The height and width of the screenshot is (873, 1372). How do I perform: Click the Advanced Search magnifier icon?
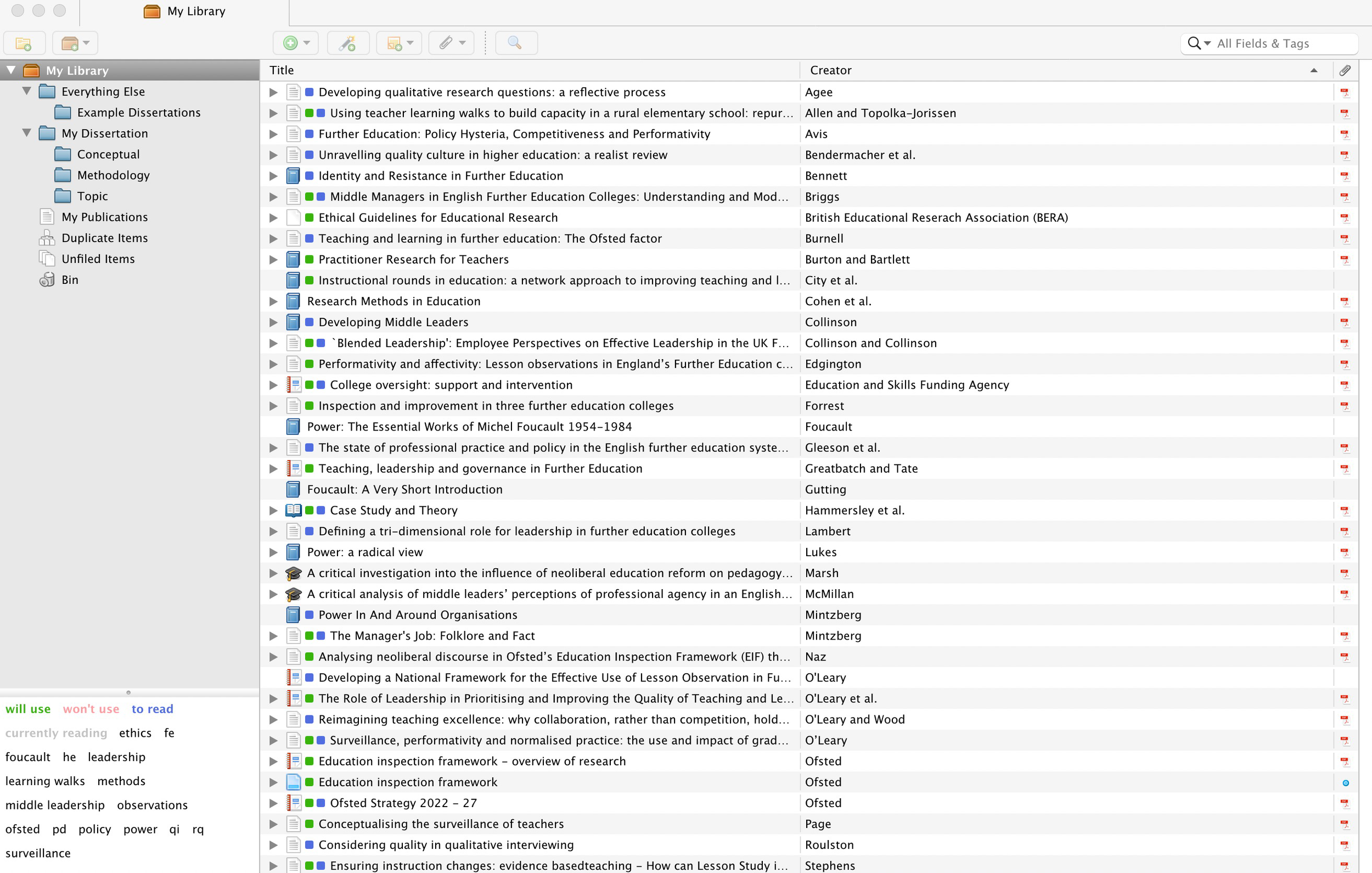[515, 43]
